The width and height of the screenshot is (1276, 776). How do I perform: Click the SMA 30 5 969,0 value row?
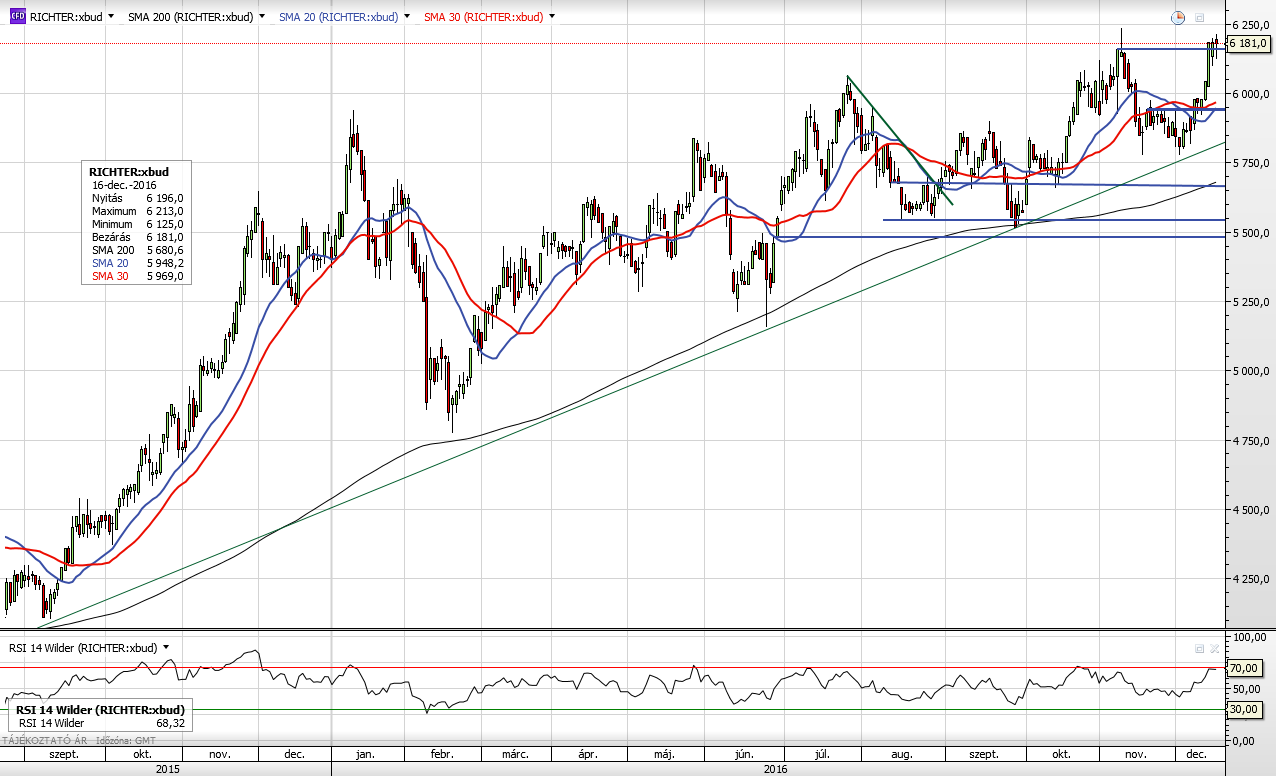pyautogui.click(x=136, y=276)
